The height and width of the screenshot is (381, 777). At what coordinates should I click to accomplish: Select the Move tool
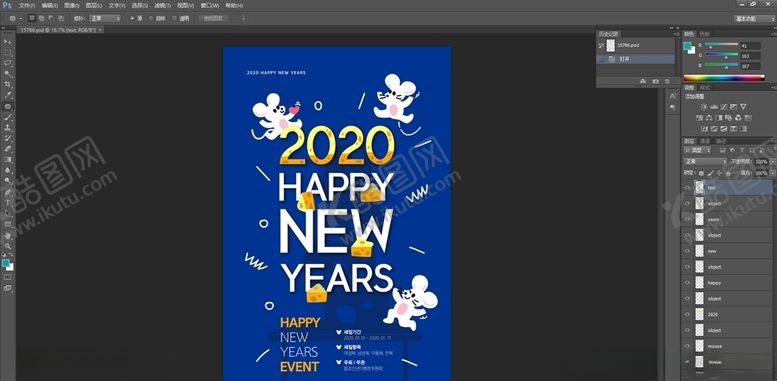[x=8, y=42]
